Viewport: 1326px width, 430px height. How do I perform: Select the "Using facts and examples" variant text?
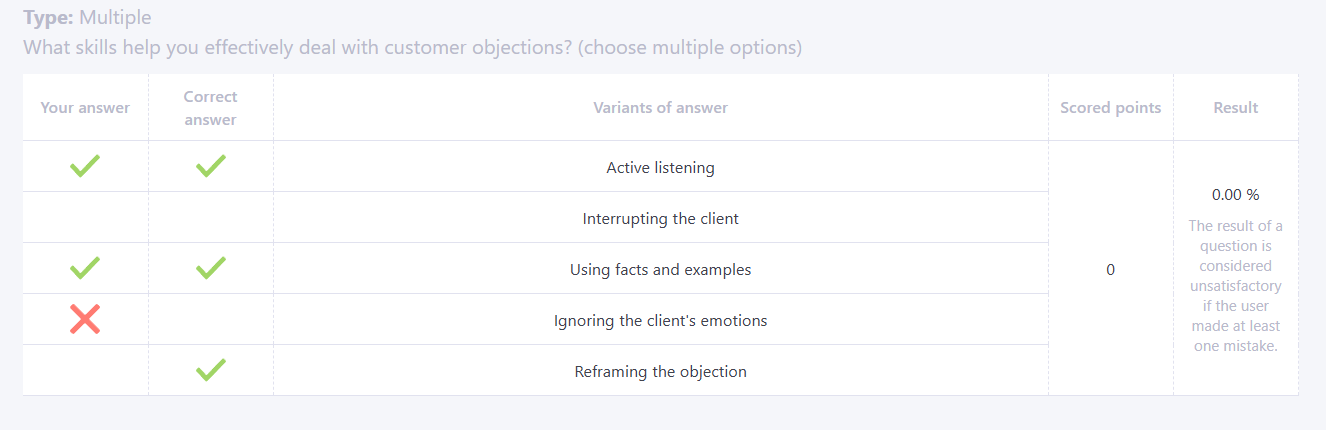(x=660, y=270)
